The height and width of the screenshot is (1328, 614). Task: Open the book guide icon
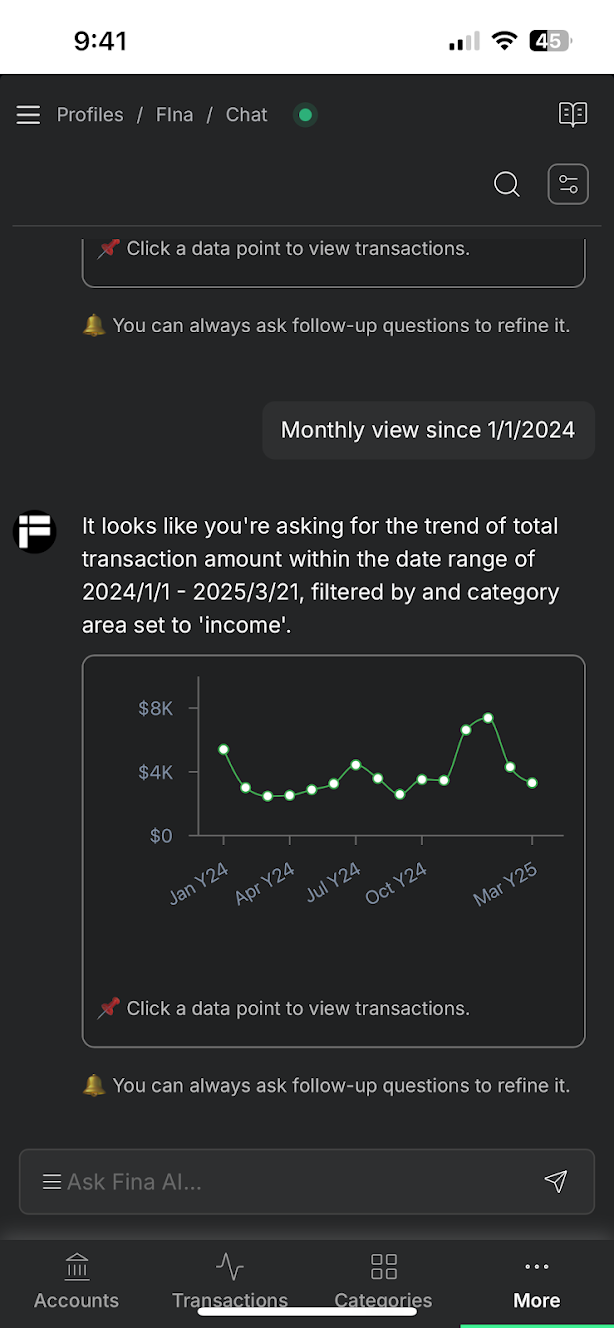pyautogui.click(x=573, y=114)
